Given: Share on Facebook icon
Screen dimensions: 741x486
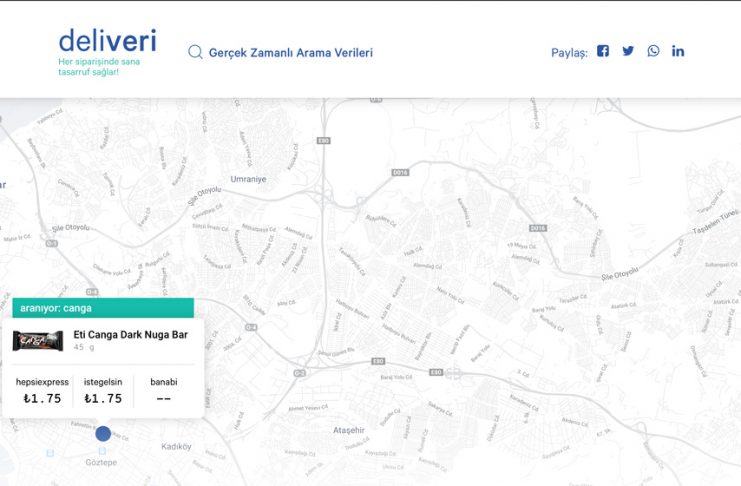Looking at the screenshot, I should click(x=603, y=51).
